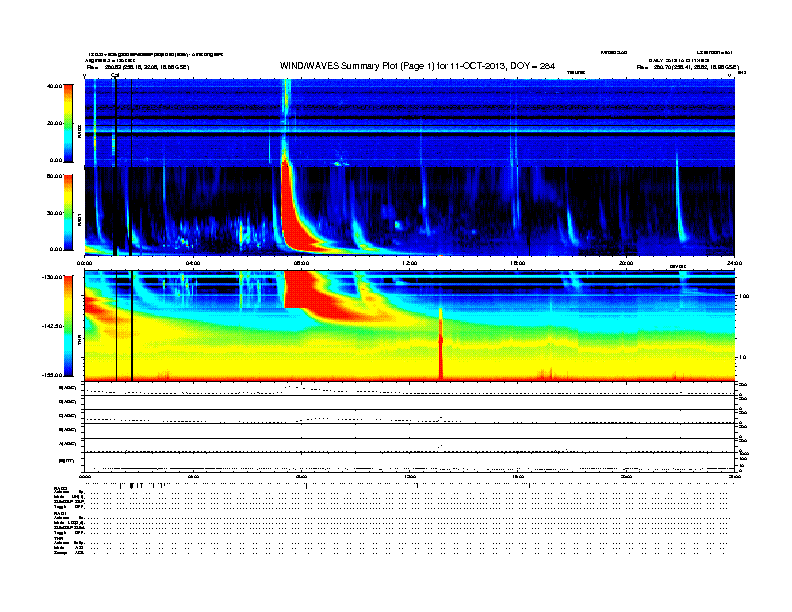Click the 24:00 time tick below RAD1 spectrogram
The width and height of the screenshot is (792, 612).
[x=734, y=263]
